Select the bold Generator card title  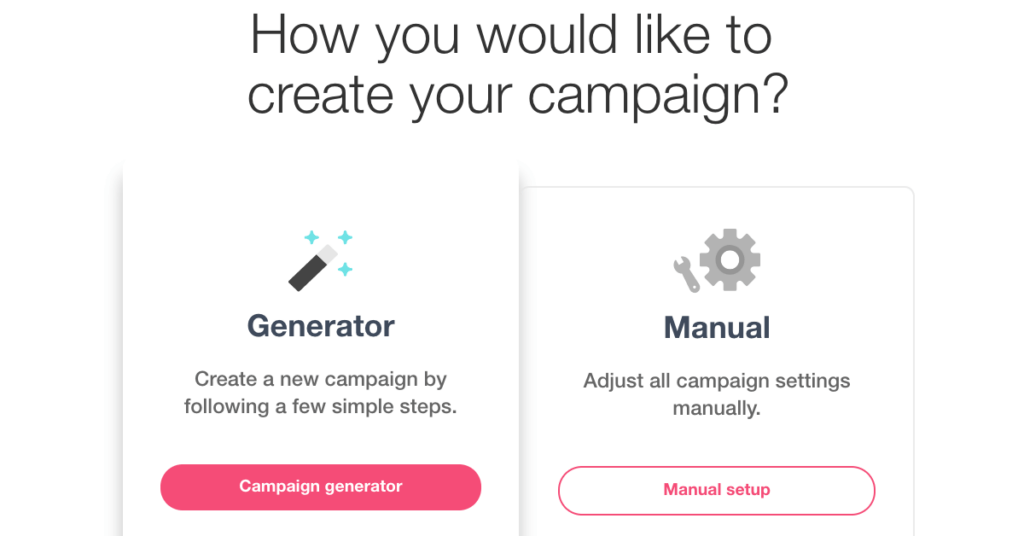click(x=320, y=326)
